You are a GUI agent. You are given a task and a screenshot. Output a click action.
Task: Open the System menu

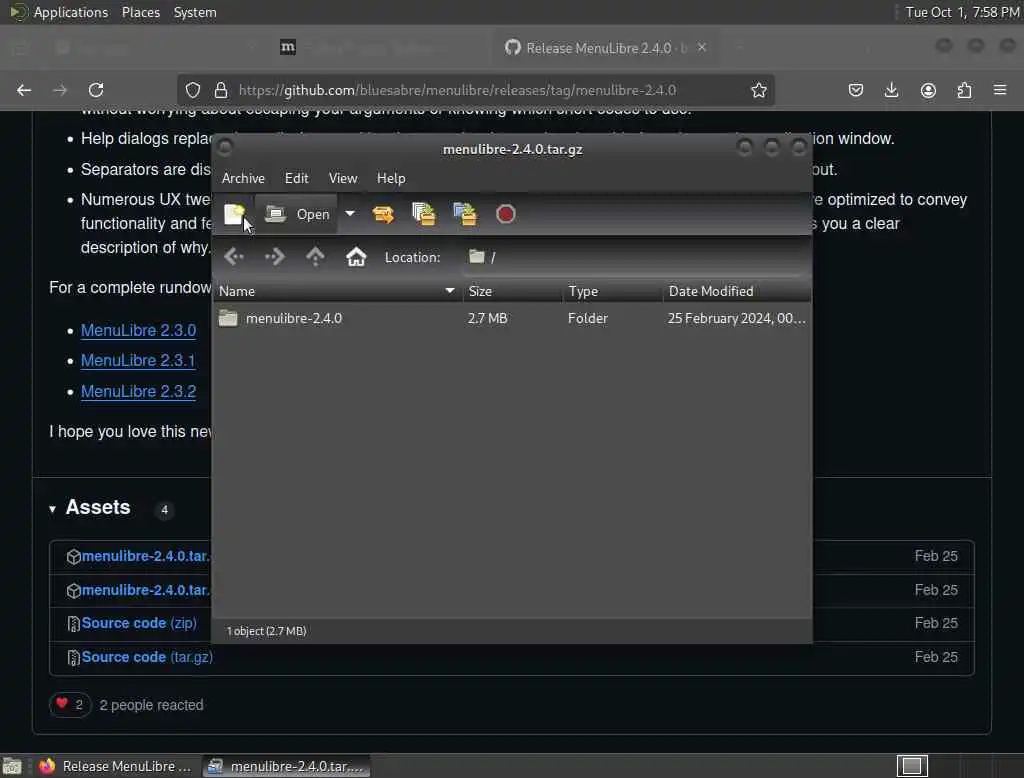point(195,12)
